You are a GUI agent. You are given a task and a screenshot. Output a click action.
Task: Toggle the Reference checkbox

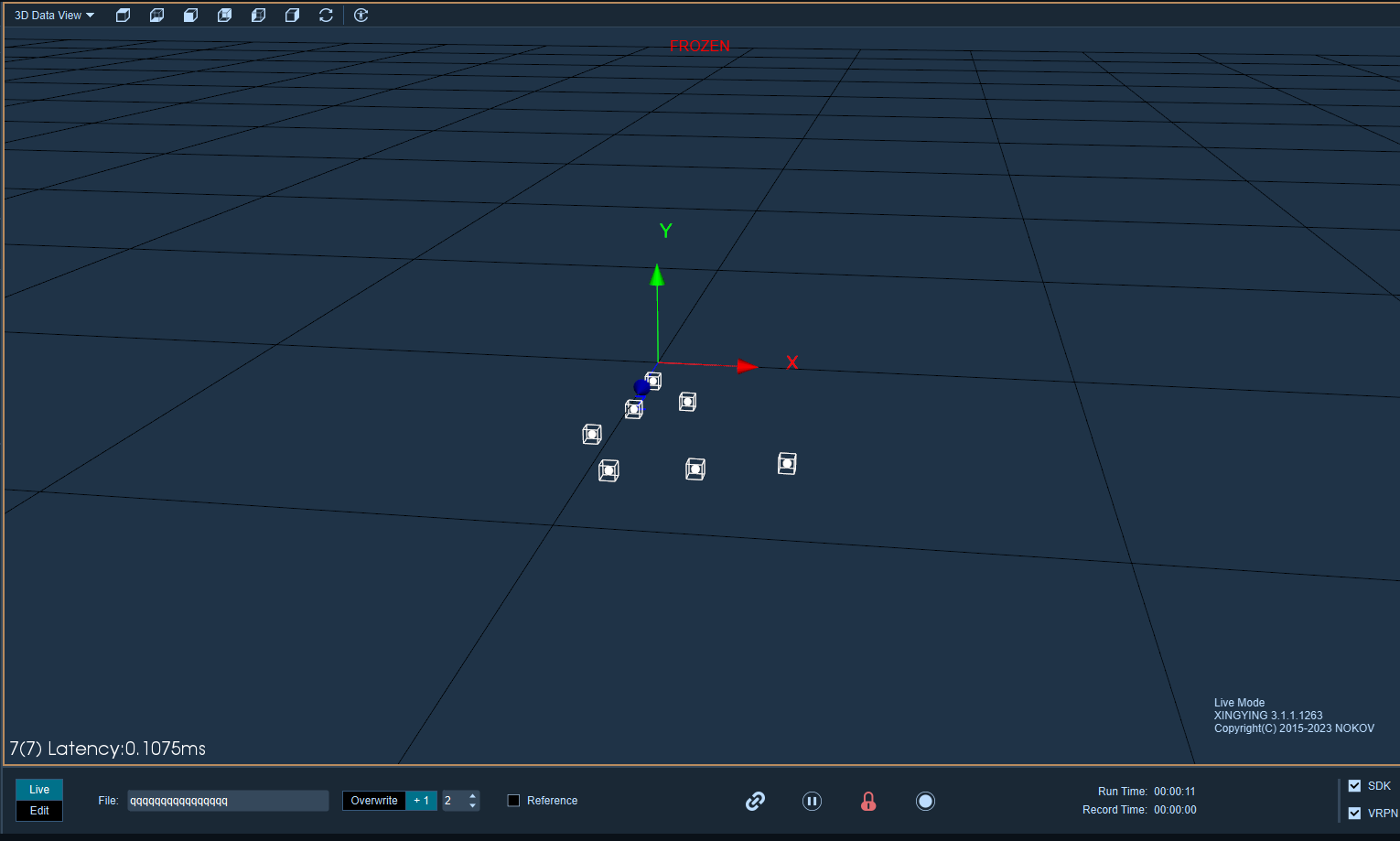pos(513,801)
